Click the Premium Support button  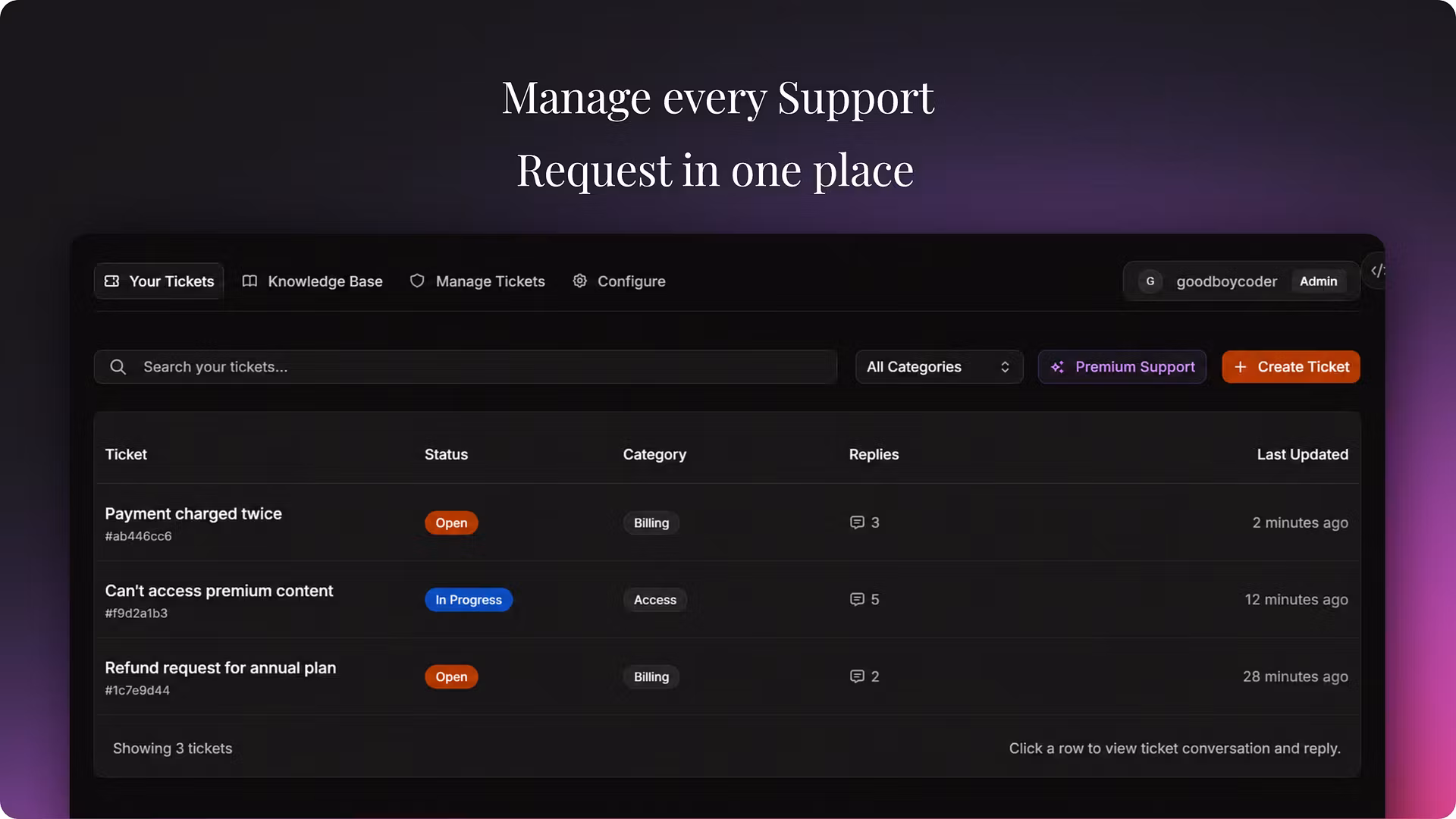click(x=1122, y=367)
